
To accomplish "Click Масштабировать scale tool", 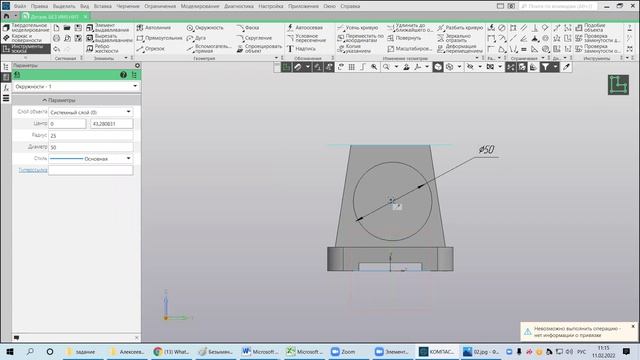I will coord(409,49).
